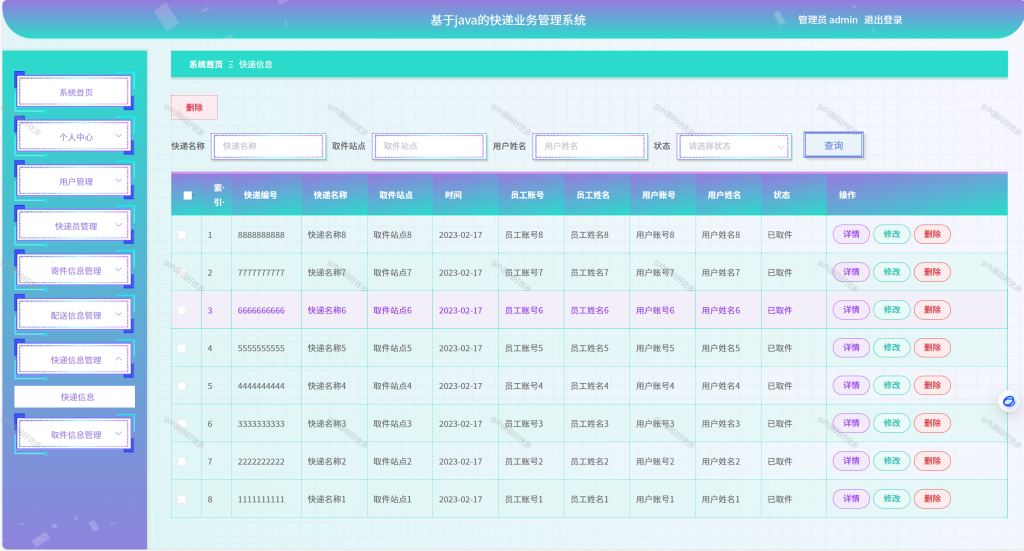The image size is (1024, 551).
Task: Click 修改 for 快递名称1
Action: (x=891, y=499)
